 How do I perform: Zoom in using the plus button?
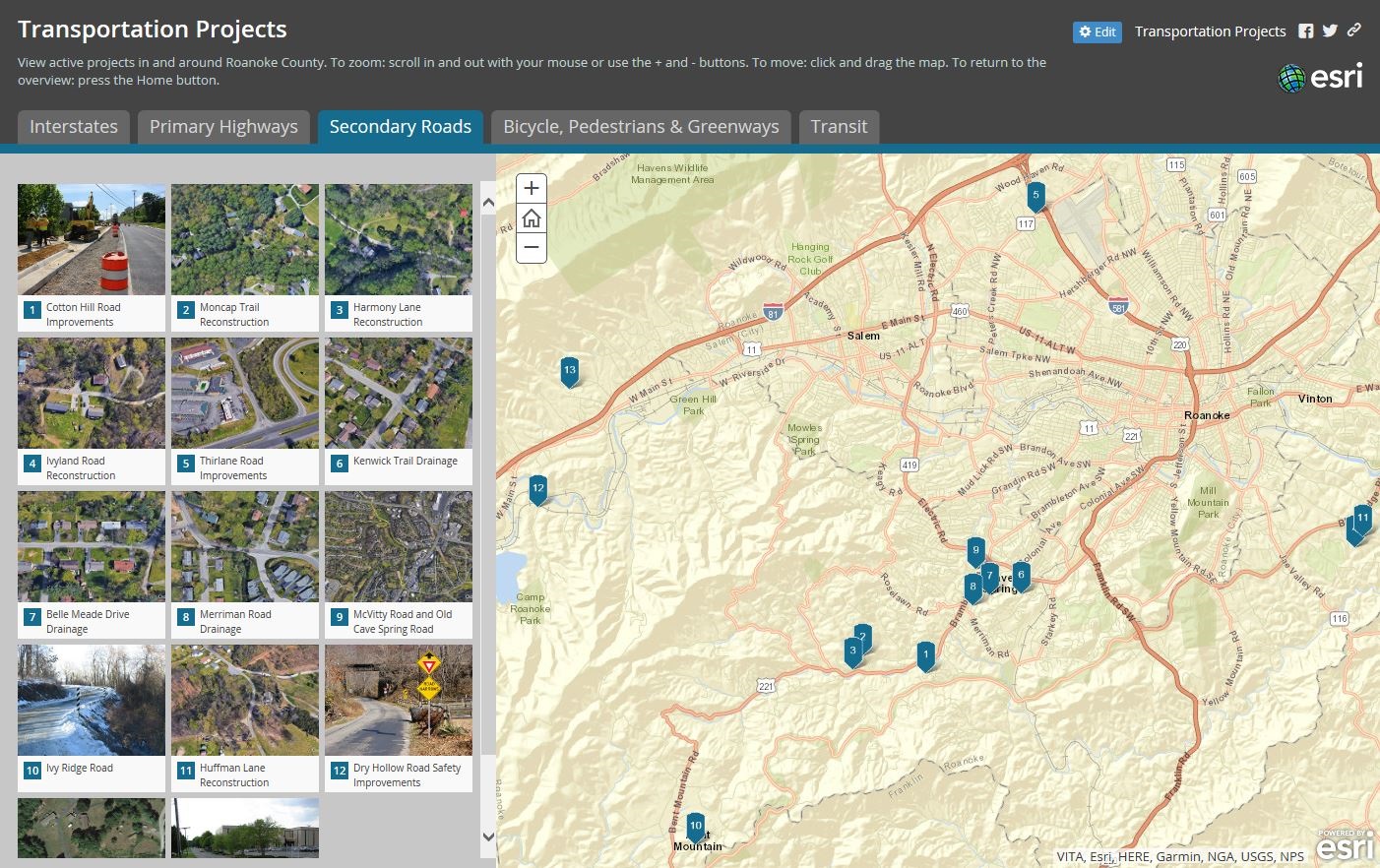click(531, 188)
